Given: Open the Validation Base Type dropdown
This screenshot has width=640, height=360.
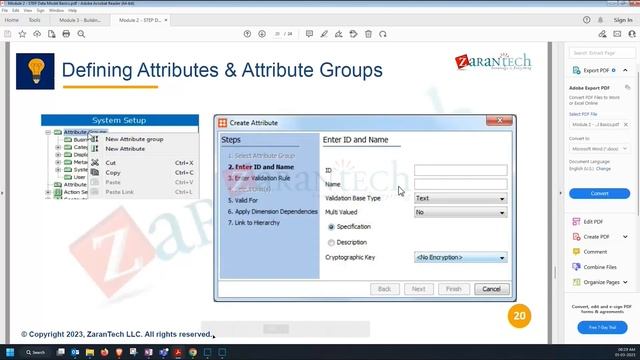Looking at the screenshot, I should pos(461,198).
